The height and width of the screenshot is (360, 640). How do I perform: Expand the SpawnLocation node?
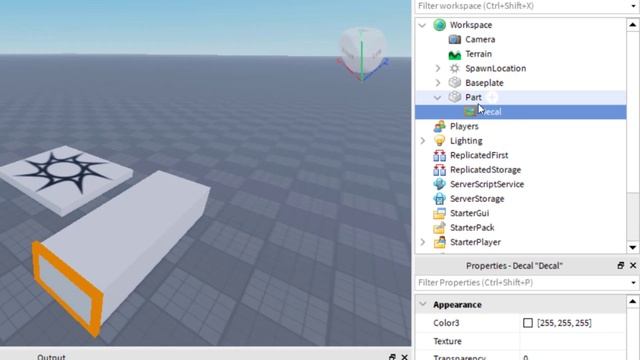coord(438,69)
